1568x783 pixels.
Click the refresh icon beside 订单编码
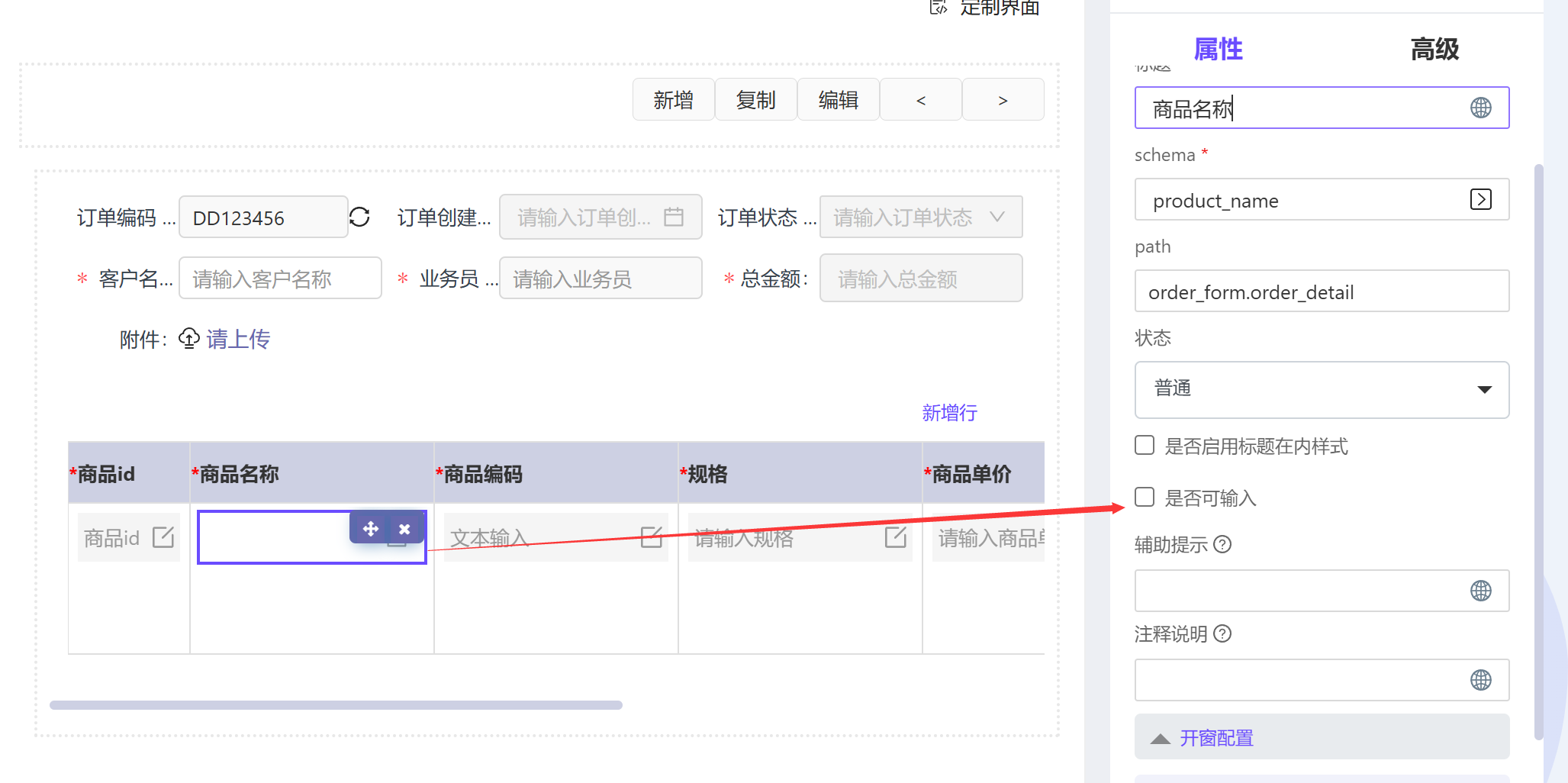point(359,217)
